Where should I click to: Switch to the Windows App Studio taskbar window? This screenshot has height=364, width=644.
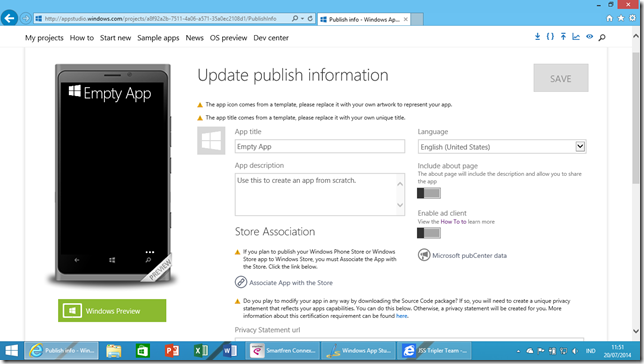[358, 351]
